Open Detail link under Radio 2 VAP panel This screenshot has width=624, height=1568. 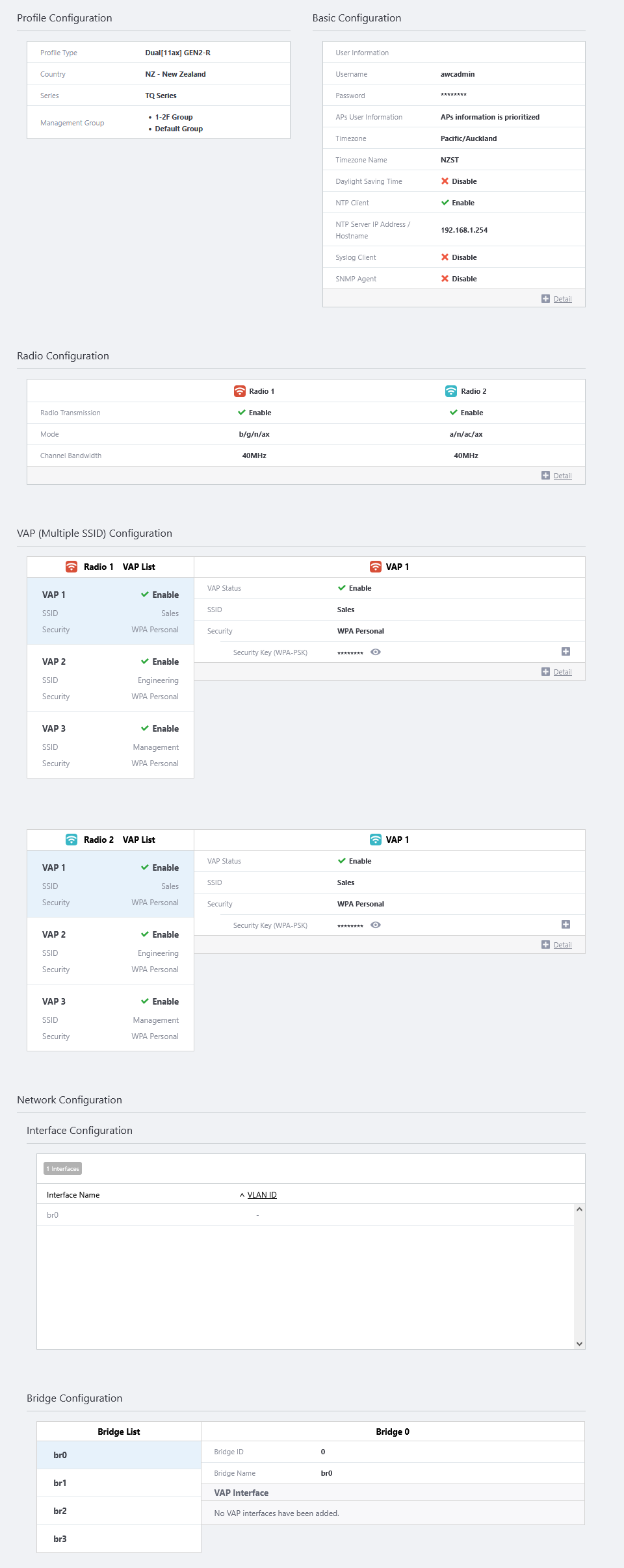coord(562,945)
